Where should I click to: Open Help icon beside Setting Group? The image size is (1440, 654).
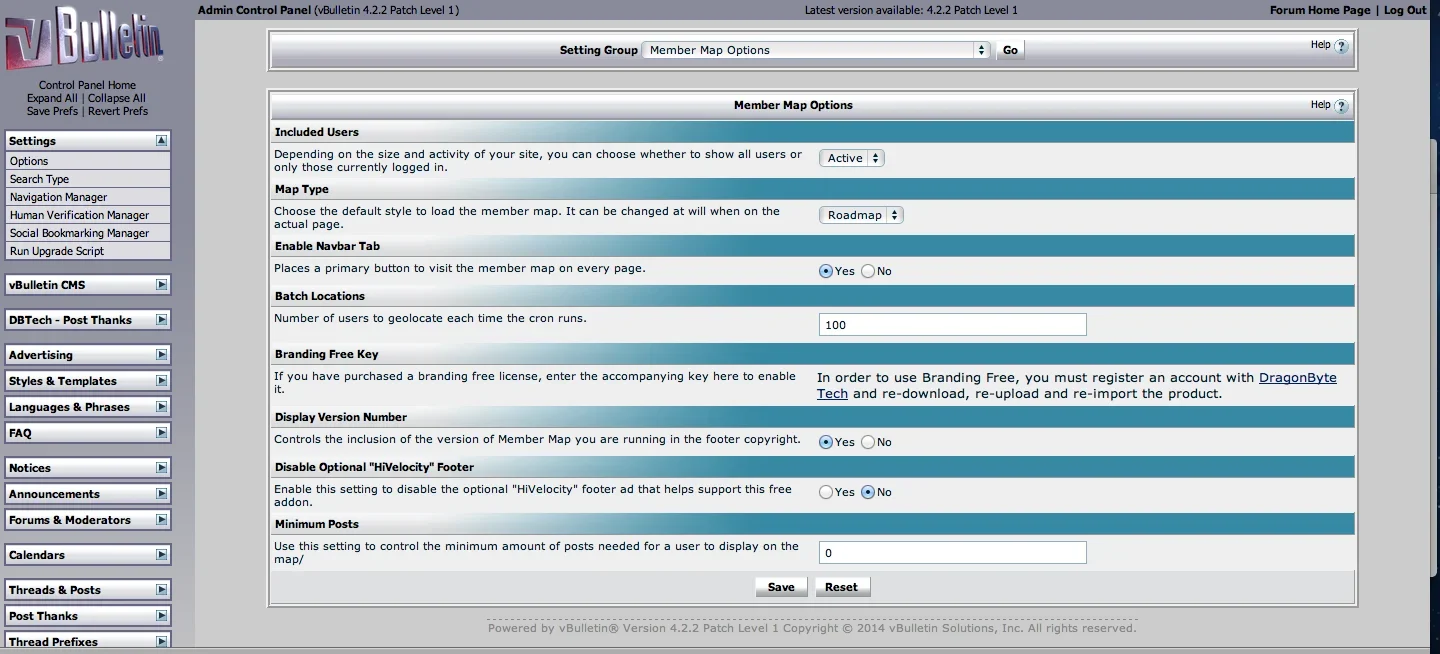point(1341,46)
